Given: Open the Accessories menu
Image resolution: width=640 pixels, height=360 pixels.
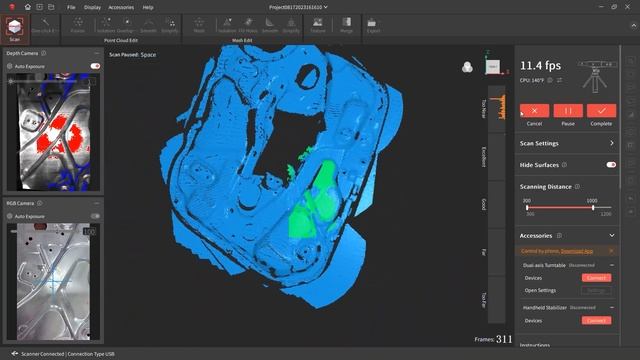Looking at the screenshot, I should [x=121, y=7].
